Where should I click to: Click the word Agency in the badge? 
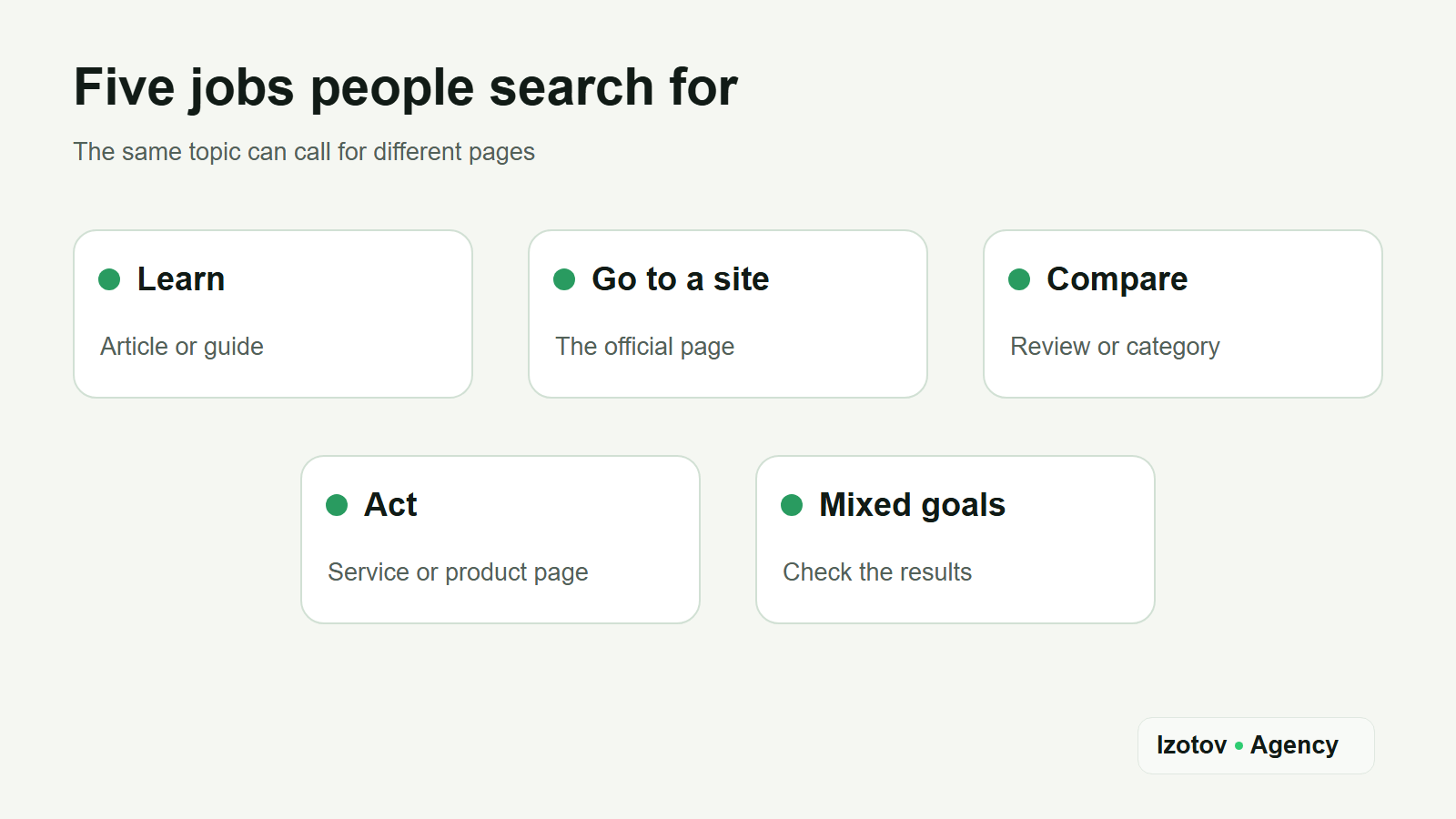[1294, 746]
